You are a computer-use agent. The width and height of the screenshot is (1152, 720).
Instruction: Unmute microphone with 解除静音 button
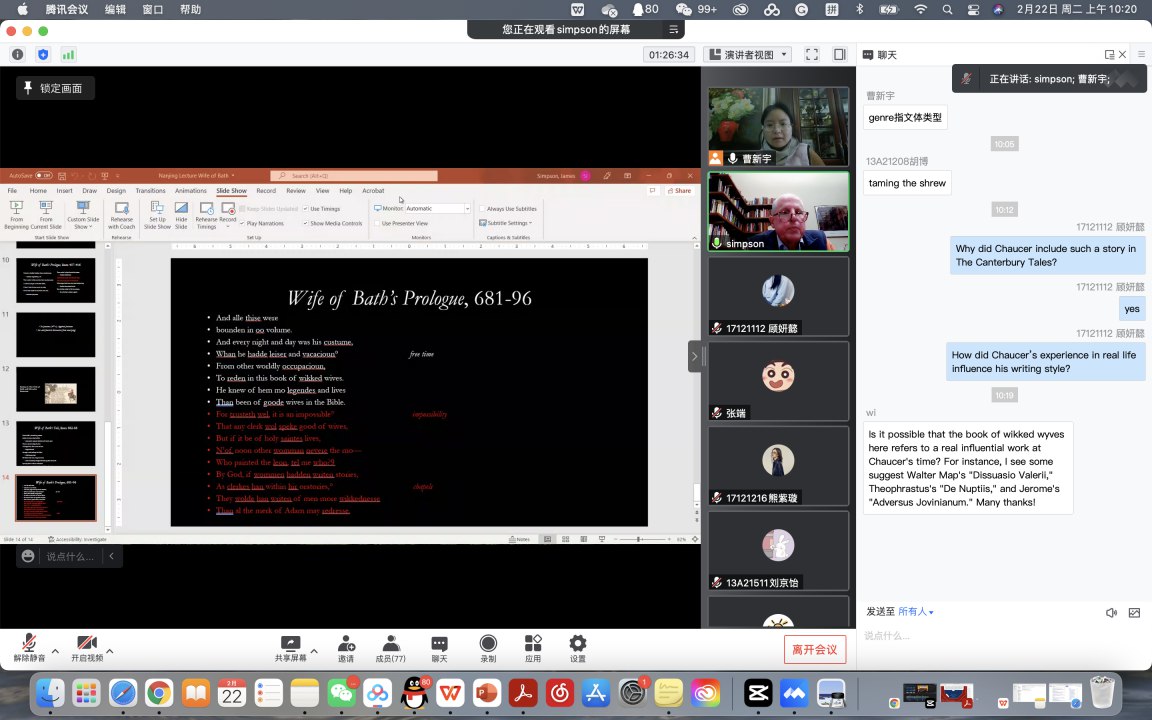click(29, 647)
